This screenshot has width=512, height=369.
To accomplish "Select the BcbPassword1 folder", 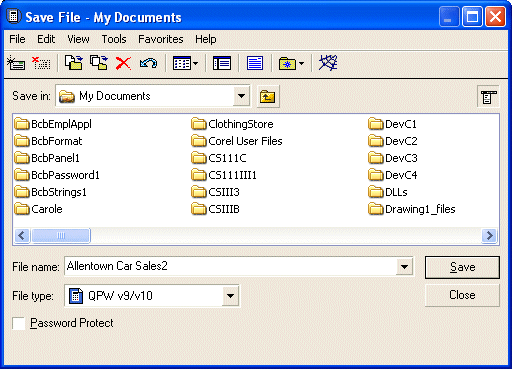I will 57,175.
